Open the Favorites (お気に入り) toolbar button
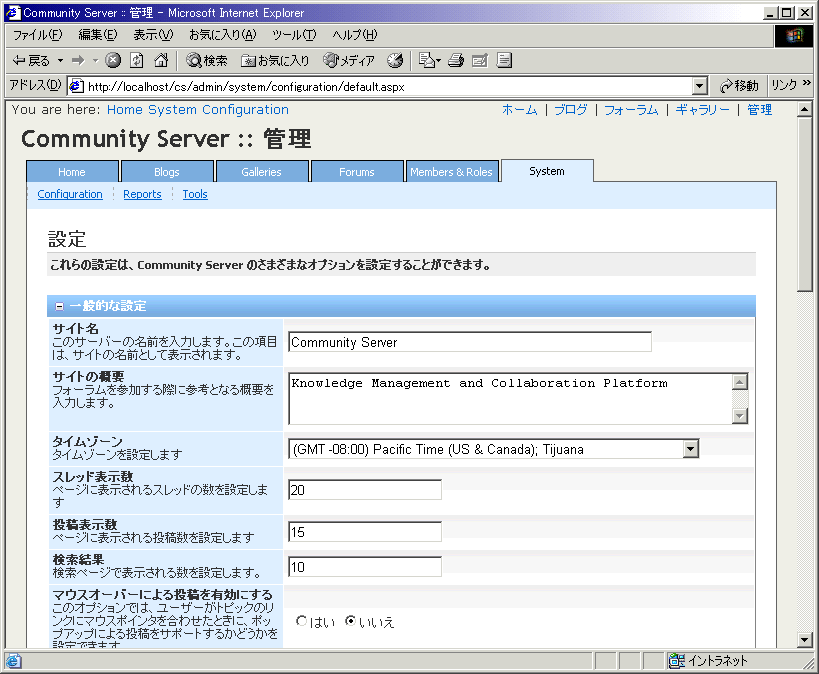 click(x=275, y=61)
